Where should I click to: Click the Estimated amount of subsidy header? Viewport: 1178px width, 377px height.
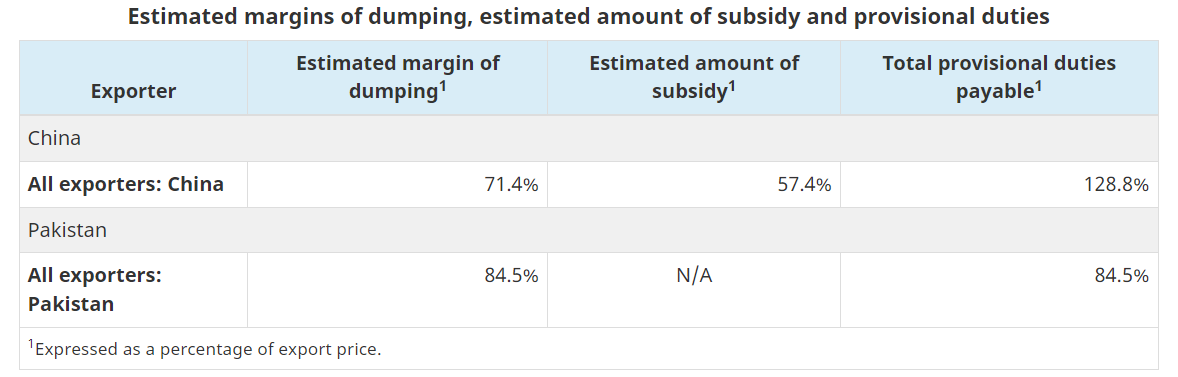click(x=694, y=77)
